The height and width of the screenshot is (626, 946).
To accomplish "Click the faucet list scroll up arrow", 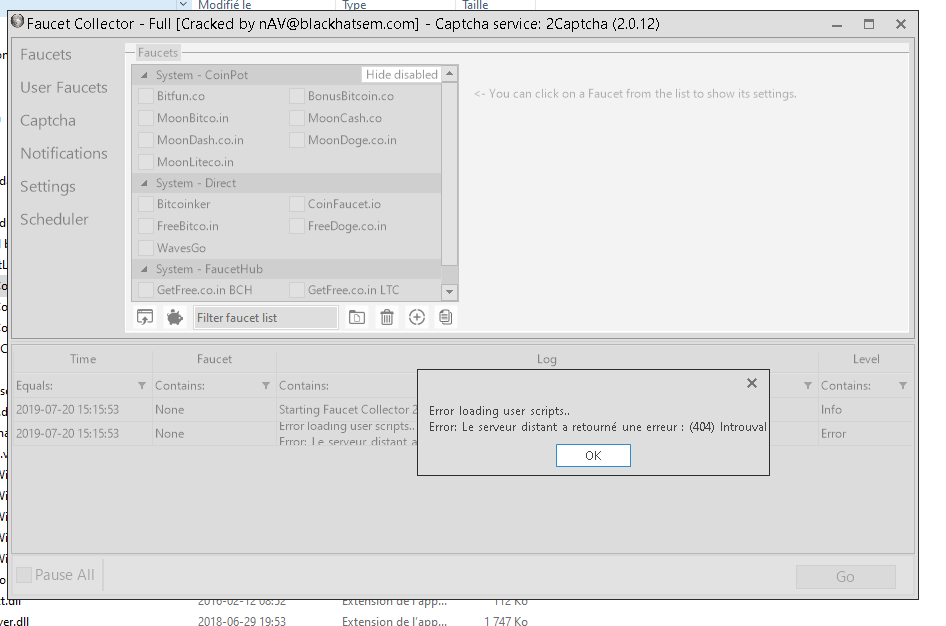I will (x=449, y=74).
